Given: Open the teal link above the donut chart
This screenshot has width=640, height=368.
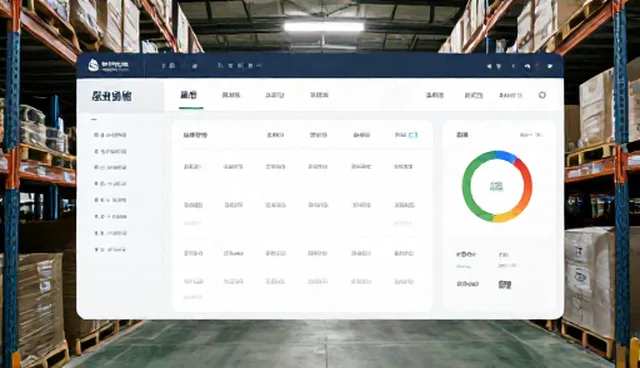Looking at the screenshot, I should (530, 135).
